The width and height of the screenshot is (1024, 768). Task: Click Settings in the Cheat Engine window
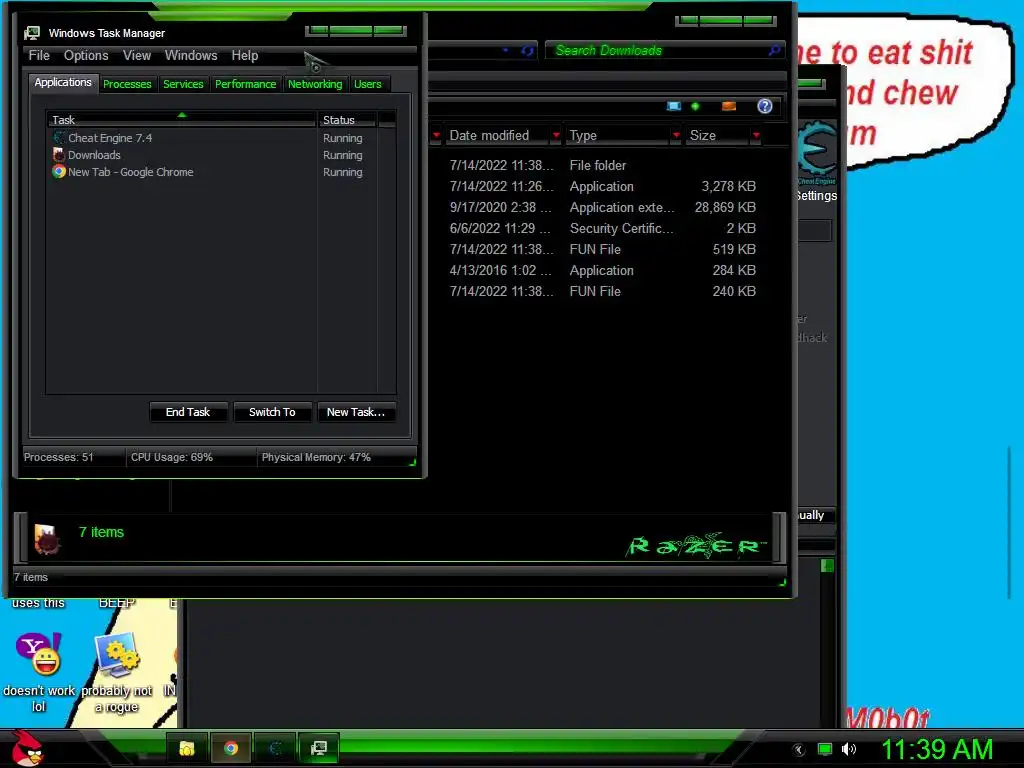tap(816, 195)
